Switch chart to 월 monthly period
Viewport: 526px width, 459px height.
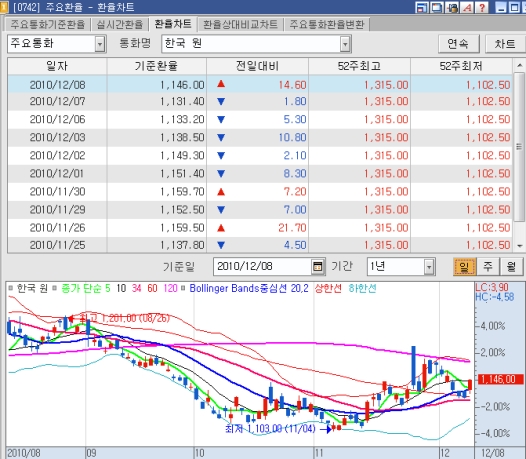(x=511, y=267)
